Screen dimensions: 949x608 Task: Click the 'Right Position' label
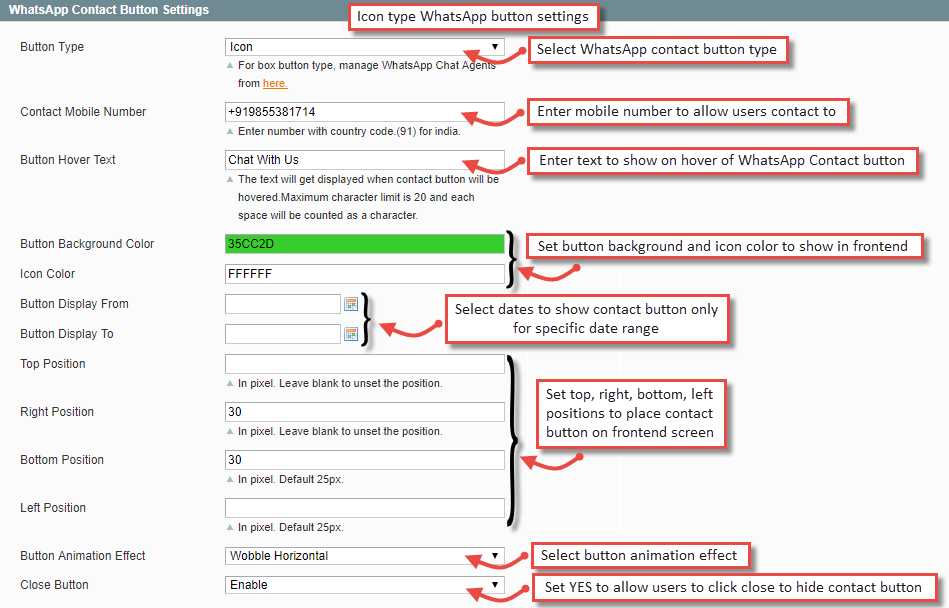coord(57,412)
